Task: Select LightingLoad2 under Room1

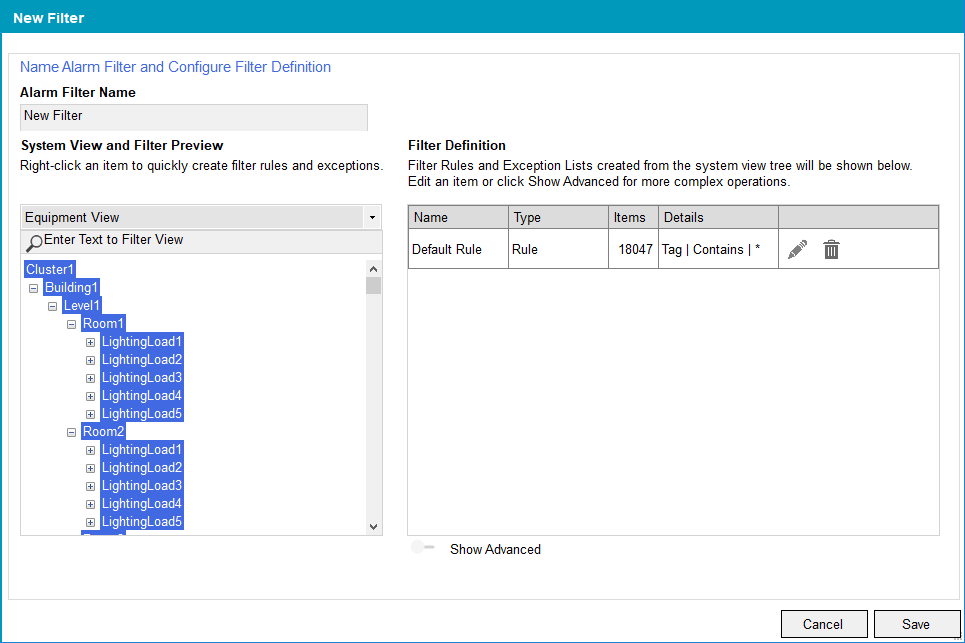Action: [142, 360]
